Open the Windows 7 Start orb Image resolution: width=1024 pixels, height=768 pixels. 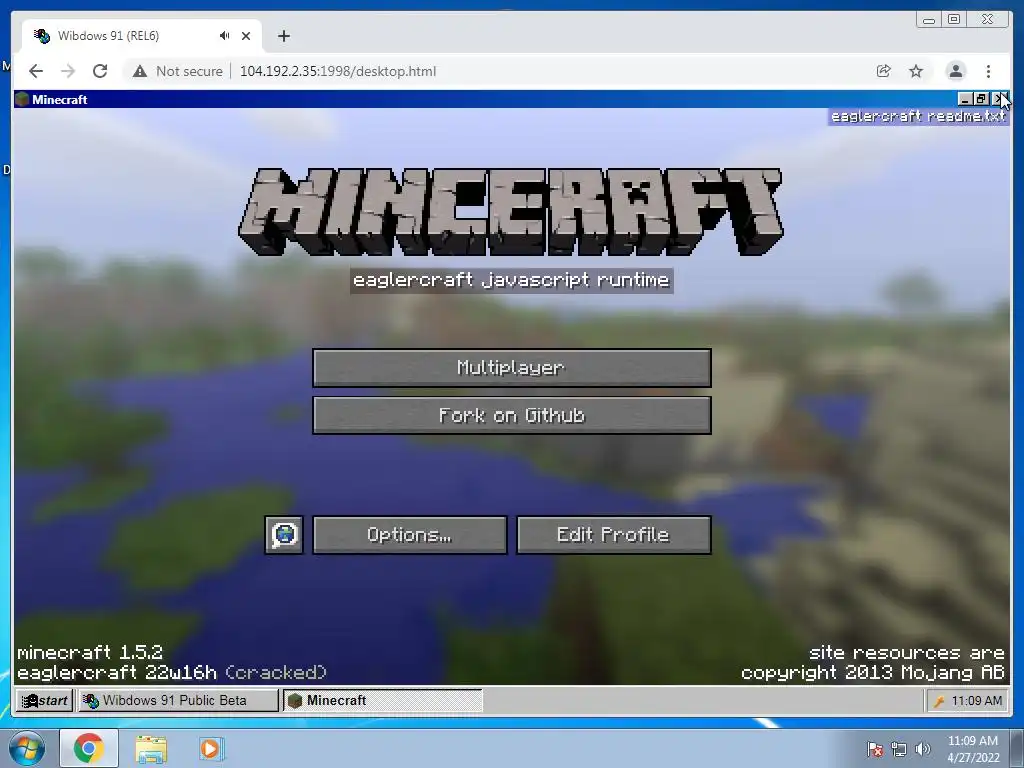[27, 748]
